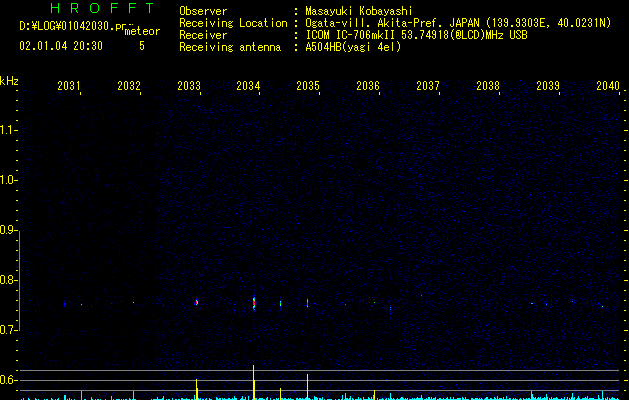Click time marker 2040
Screen dimensions: 629x400
point(608,86)
